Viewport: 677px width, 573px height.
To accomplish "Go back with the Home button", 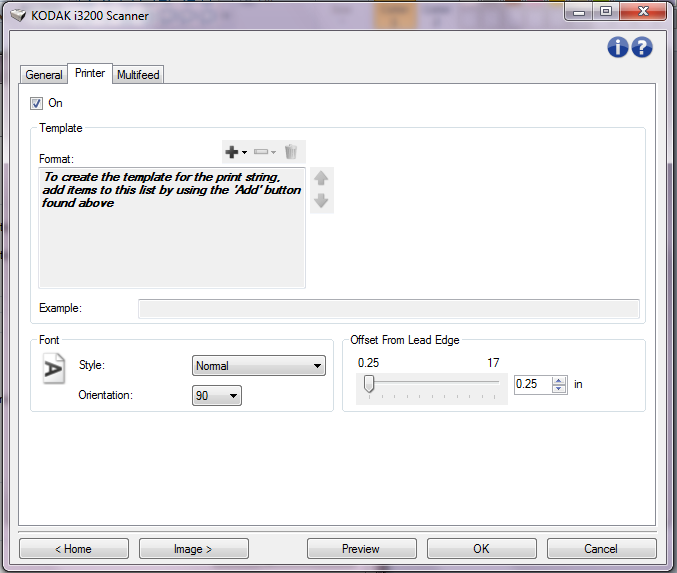I will point(74,549).
